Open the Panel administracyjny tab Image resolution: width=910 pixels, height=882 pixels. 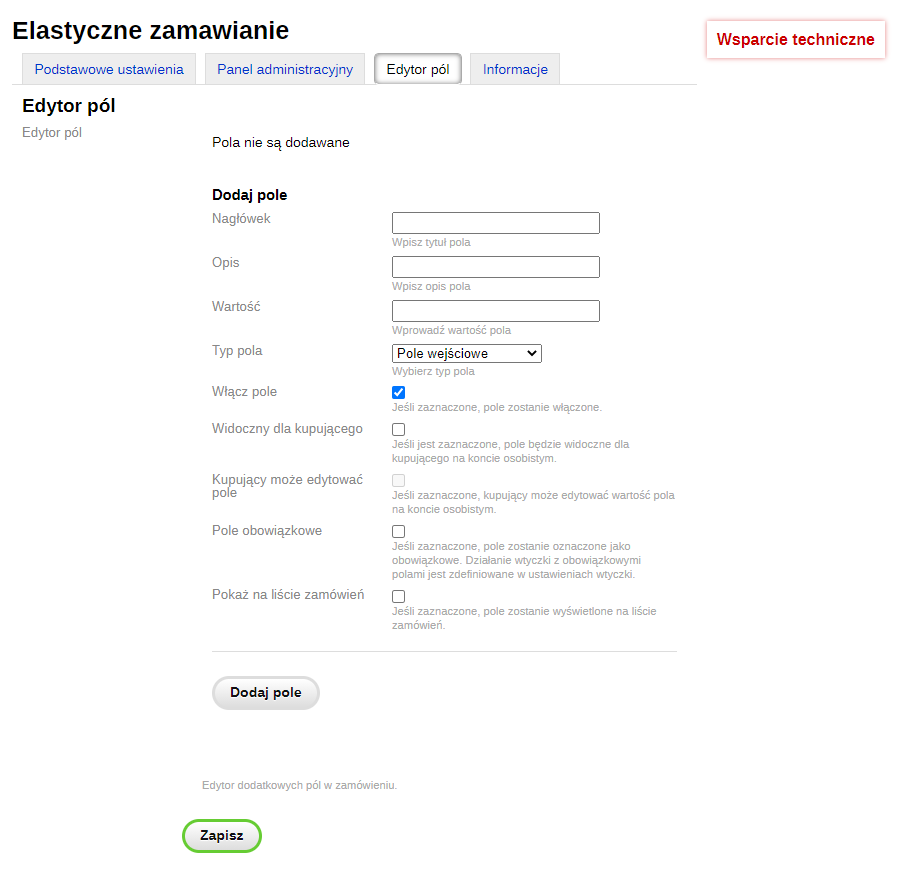point(284,68)
